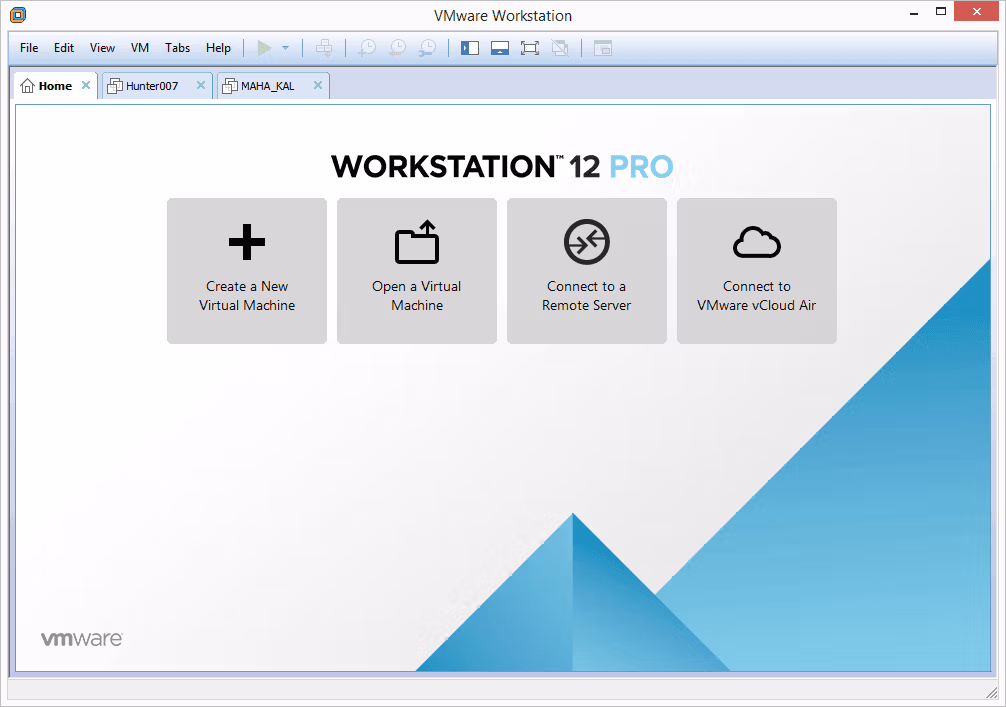Screen dimensions: 1006x707
Task: Click Connect to VMware vCloud Air cloud
Action: coord(757,271)
